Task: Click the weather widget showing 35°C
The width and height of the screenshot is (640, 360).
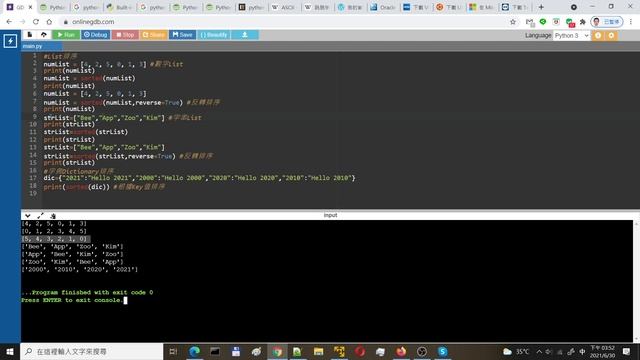Action: click(516, 351)
